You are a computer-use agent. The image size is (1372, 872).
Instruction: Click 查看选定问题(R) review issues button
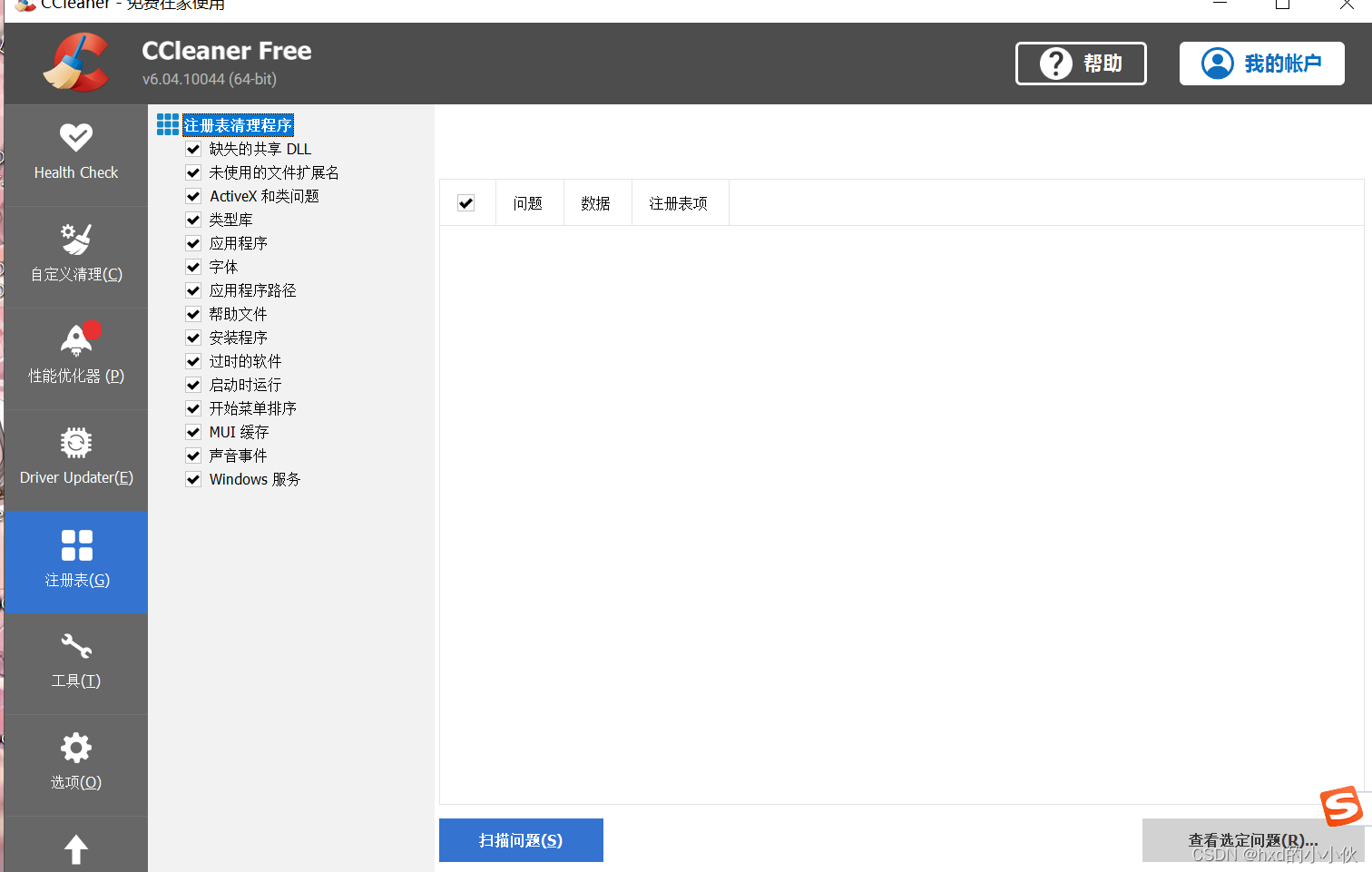1253,840
